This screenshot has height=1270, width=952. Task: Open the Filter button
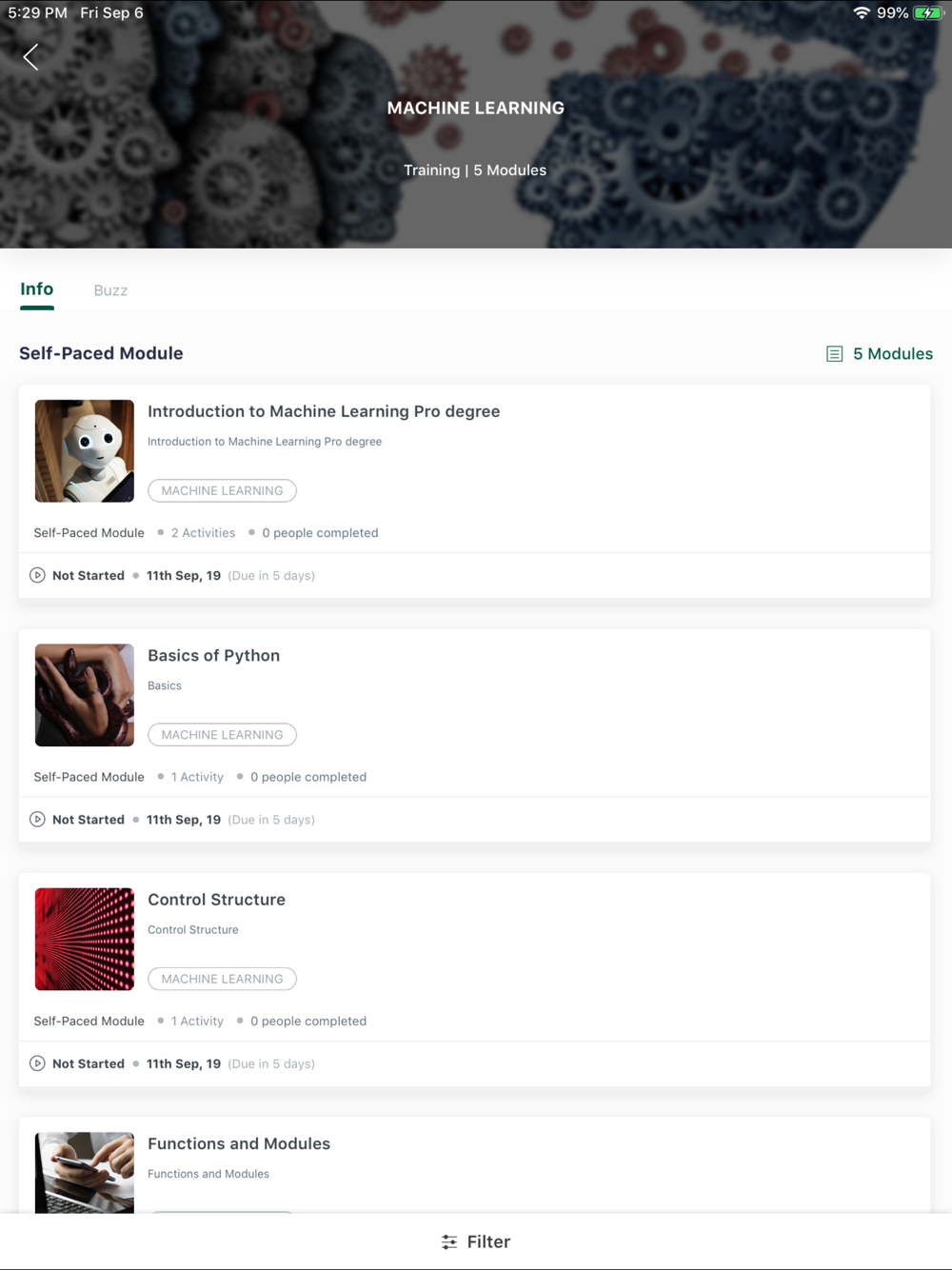tap(476, 1241)
